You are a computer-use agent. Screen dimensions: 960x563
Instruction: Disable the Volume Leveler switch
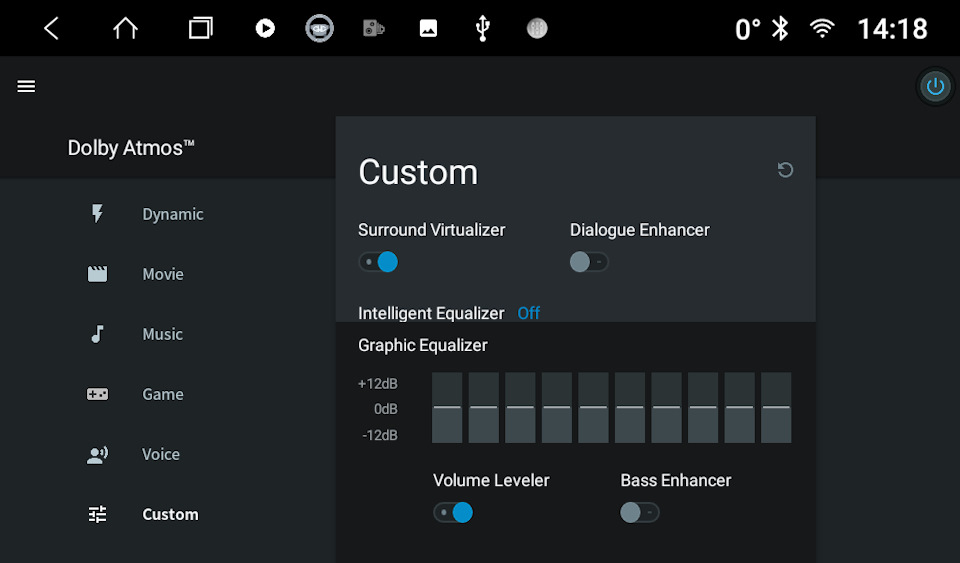coord(453,513)
